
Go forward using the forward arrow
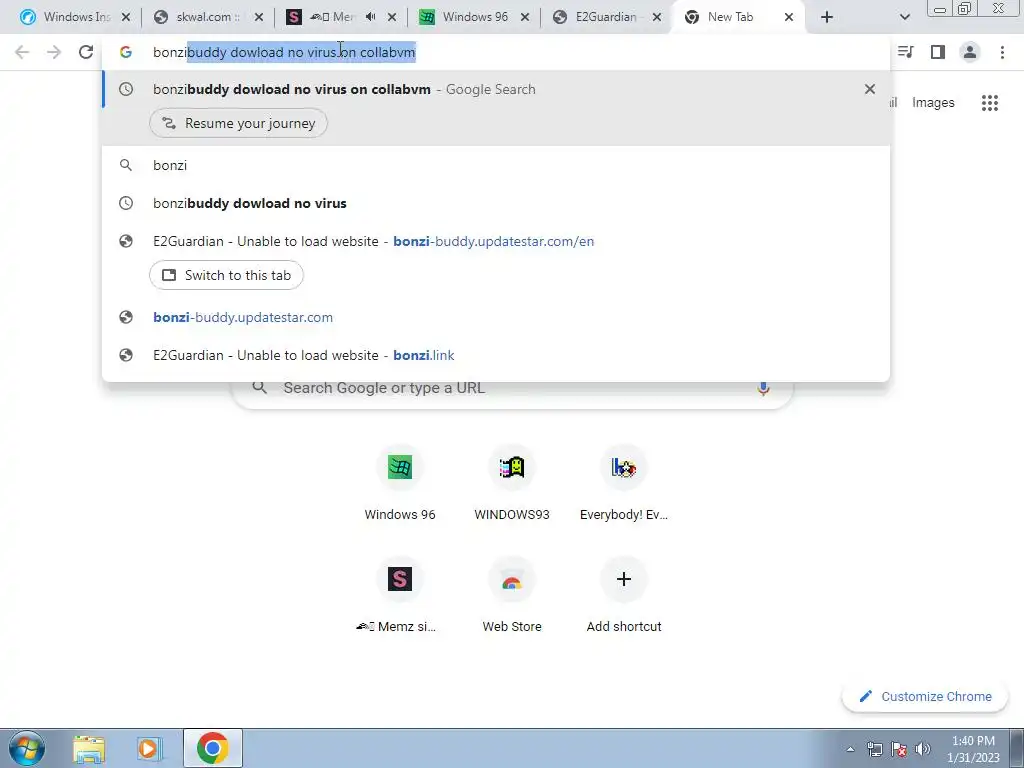tap(54, 52)
